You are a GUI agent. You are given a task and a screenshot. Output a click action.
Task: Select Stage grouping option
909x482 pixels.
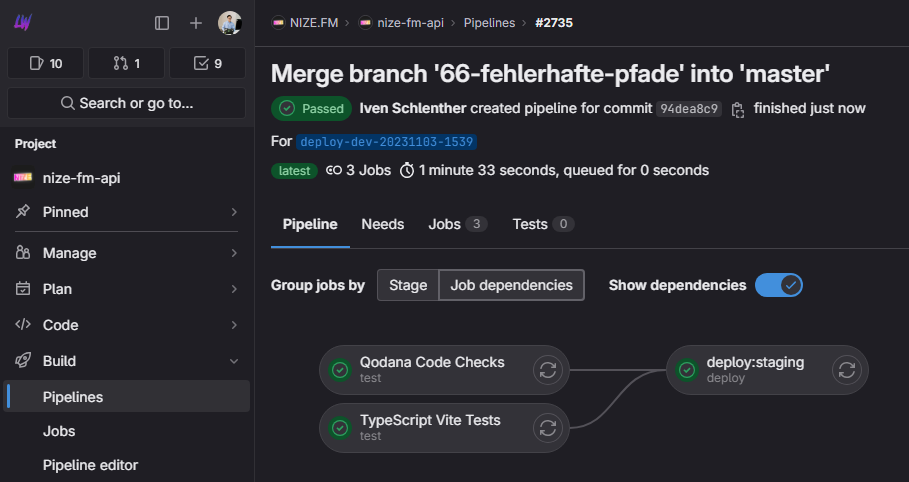pyautogui.click(x=408, y=285)
